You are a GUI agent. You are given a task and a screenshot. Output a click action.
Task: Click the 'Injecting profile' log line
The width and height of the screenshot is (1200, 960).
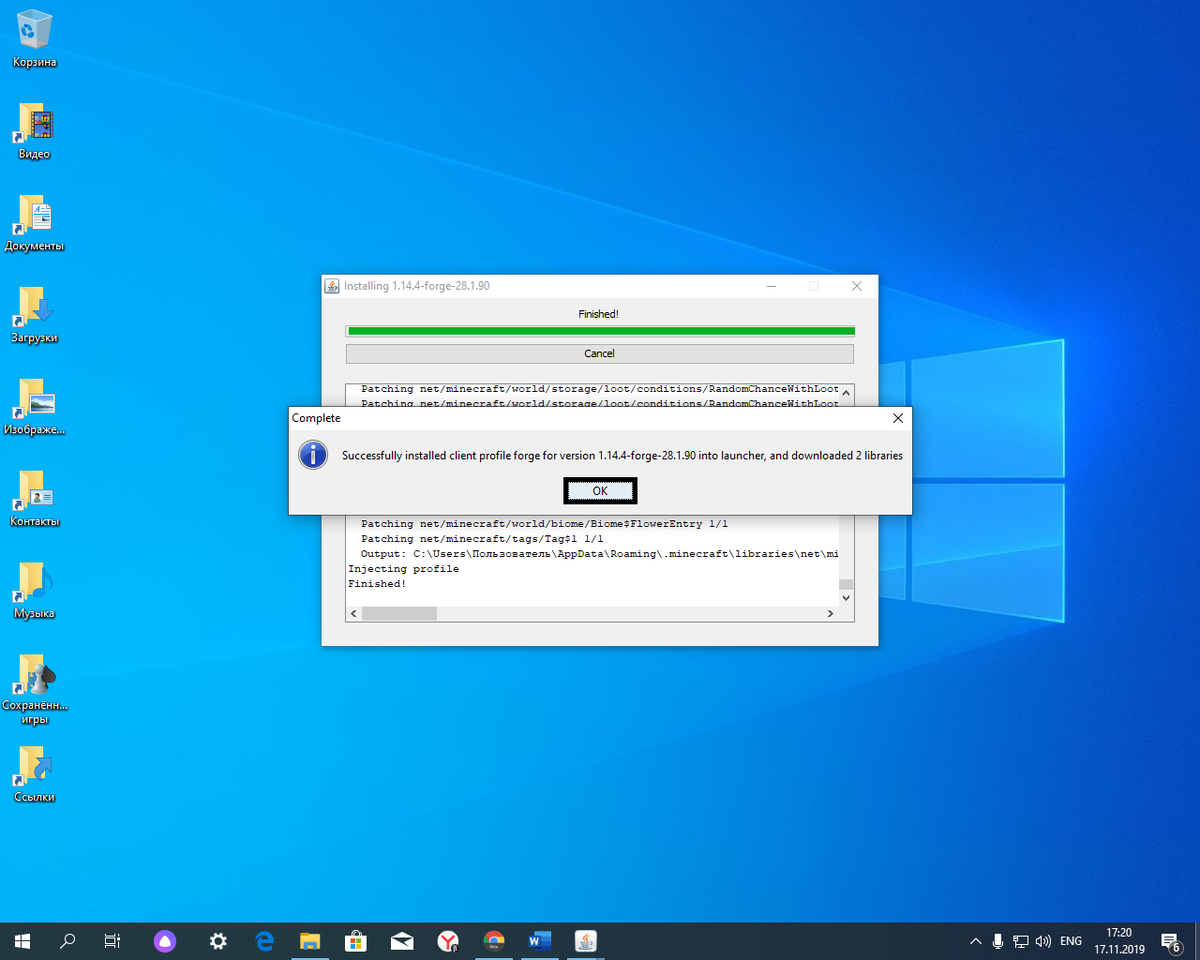pyautogui.click(x=403, y=569)
